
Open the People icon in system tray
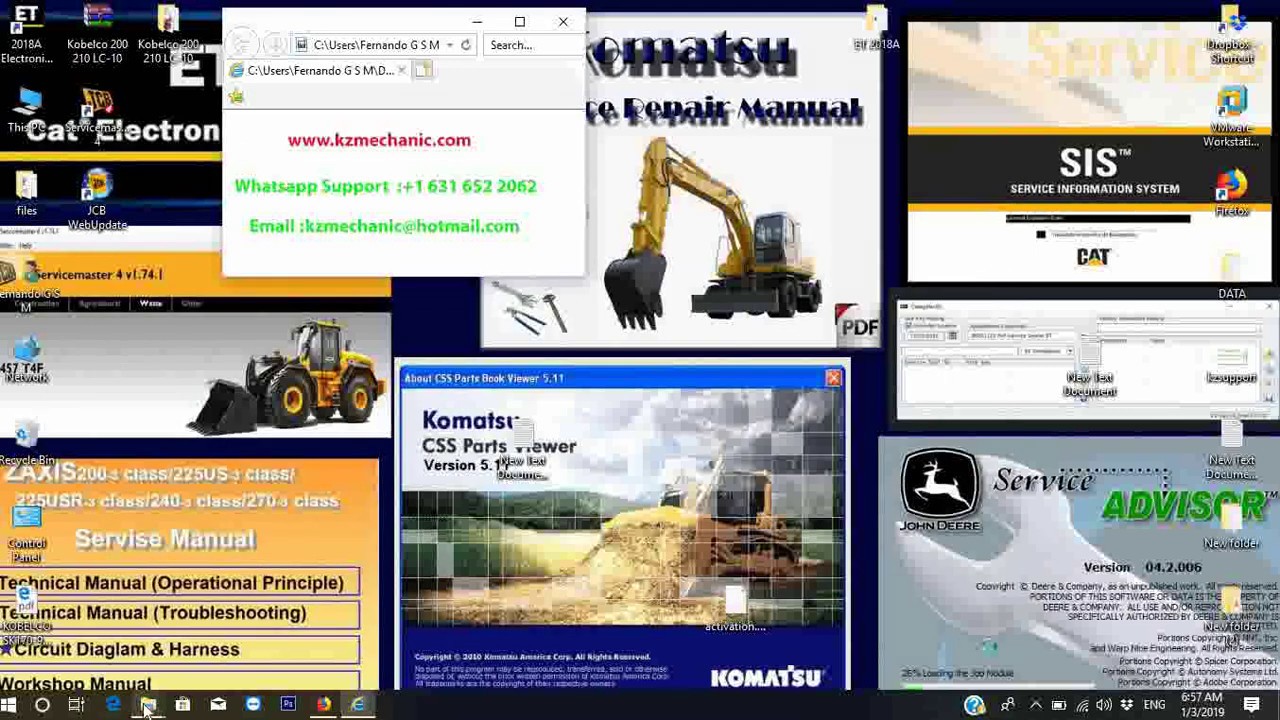pos(1008,706)
